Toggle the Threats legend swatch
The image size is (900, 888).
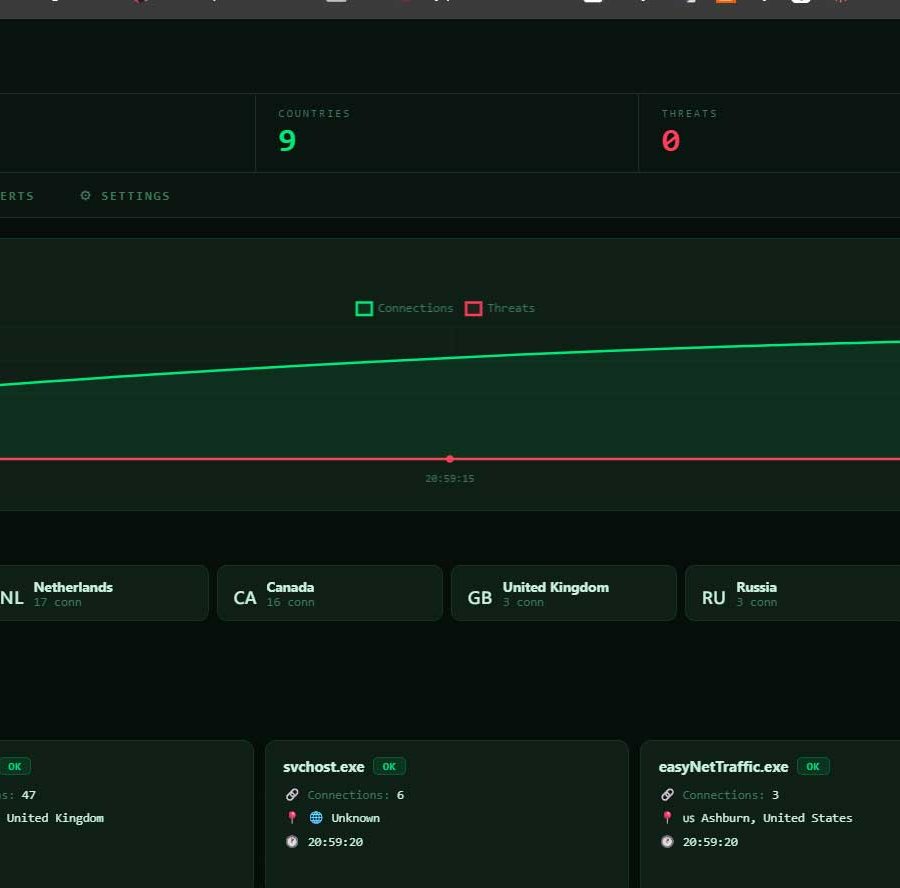click(474, 309)
